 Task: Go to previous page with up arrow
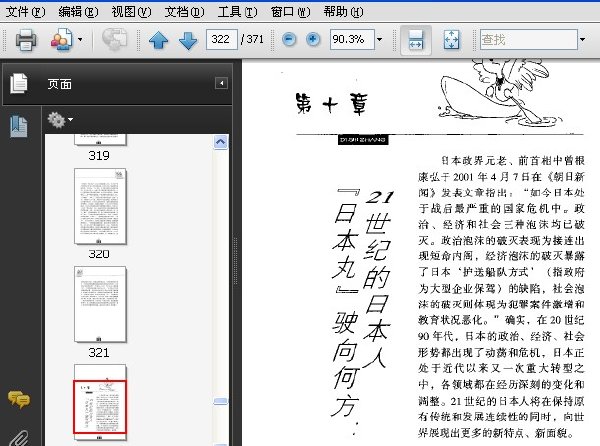pos(158,40)
